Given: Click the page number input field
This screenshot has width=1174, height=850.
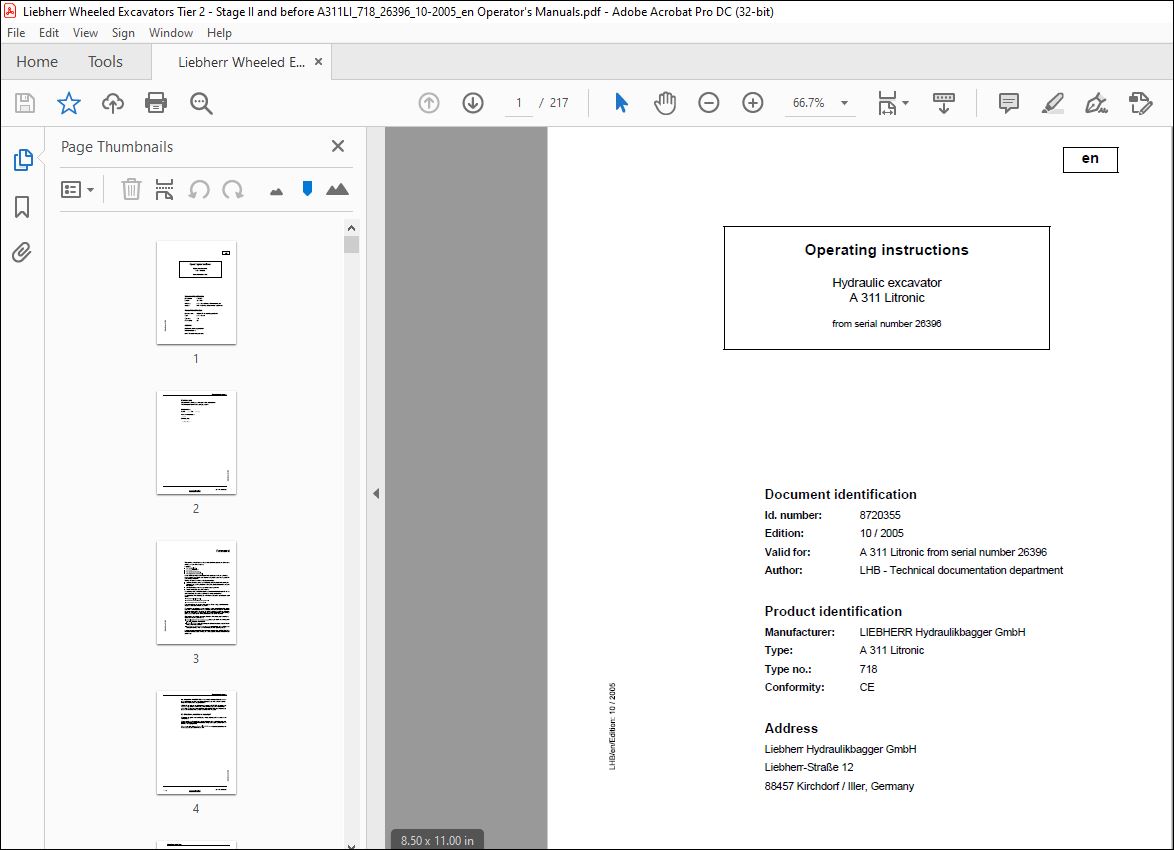Looking at the screenshot, I should point(518,103).
